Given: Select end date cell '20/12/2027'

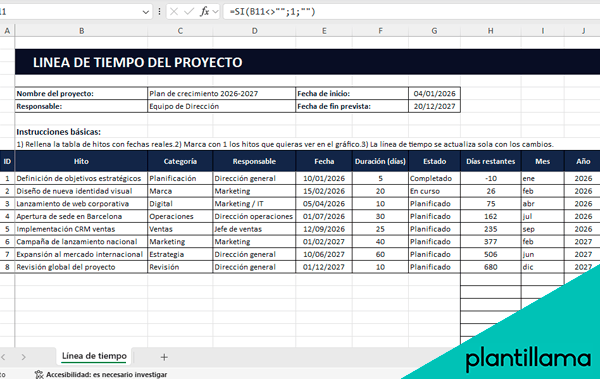Looking at the screenshot, I should [x=434, y=106].
